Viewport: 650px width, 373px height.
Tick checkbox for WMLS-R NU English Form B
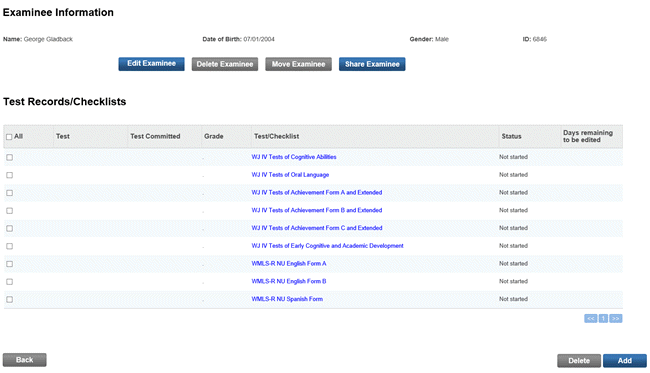tap(10, 282)
